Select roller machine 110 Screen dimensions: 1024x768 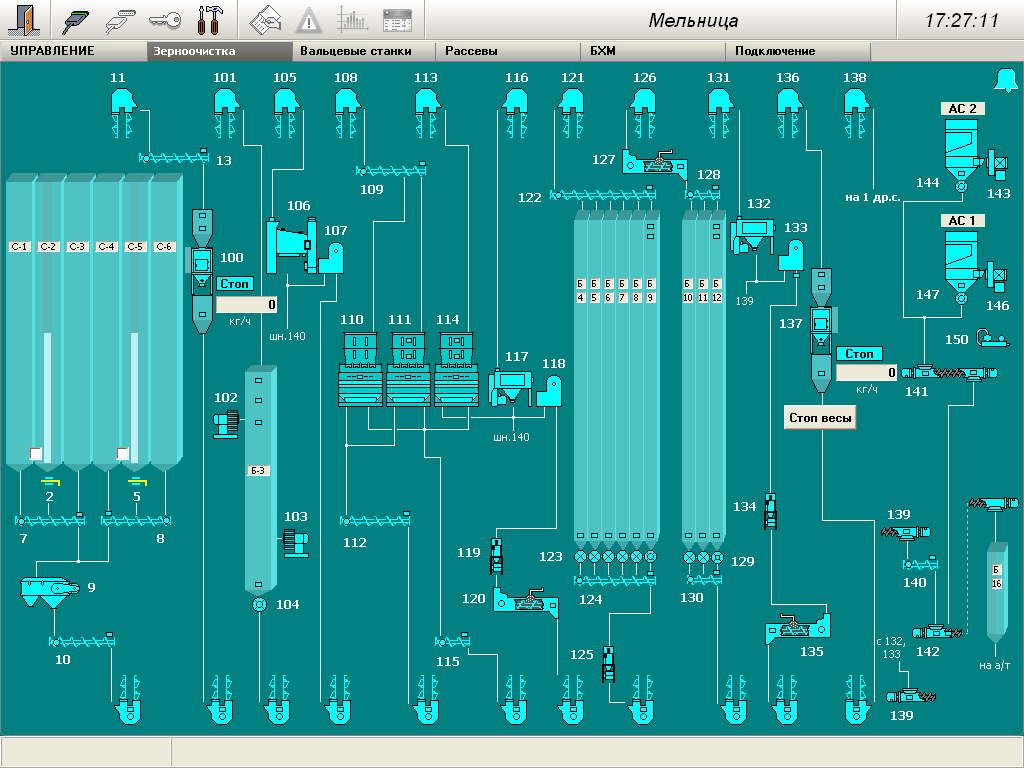click(x=359, y=368)
